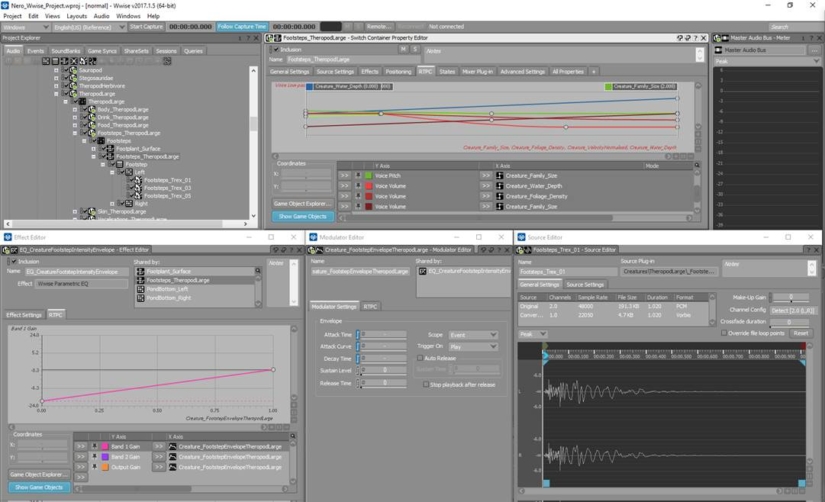
Task: Click the blue loop end marker at waveform bottom right
Action: pos(802,483)
